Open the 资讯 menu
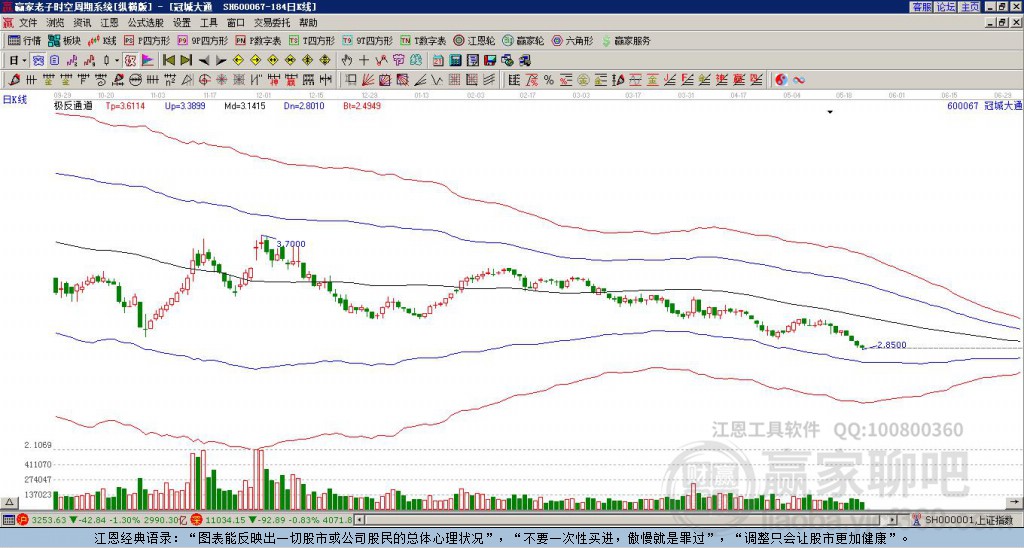Screen dimensions: 1024x548 coord(82,23)
